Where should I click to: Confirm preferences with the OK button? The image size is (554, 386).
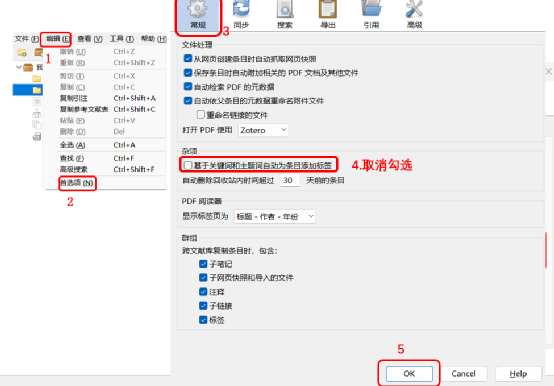(x=409, y=373)
